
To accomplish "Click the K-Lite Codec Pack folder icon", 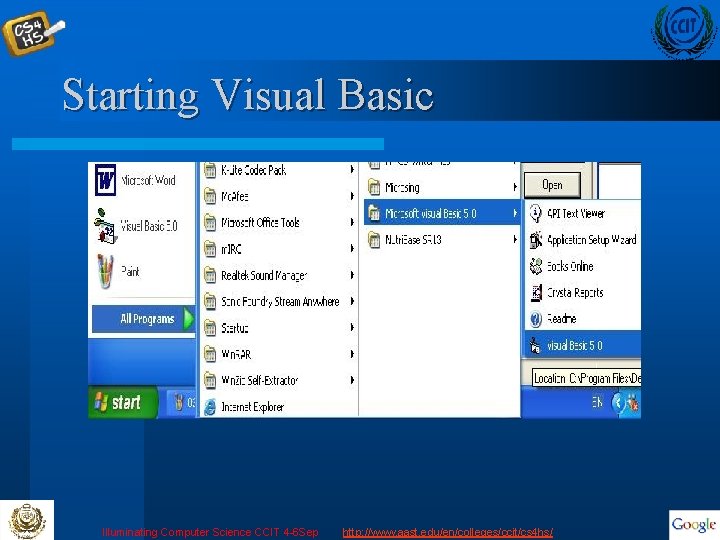I will 210,170.
